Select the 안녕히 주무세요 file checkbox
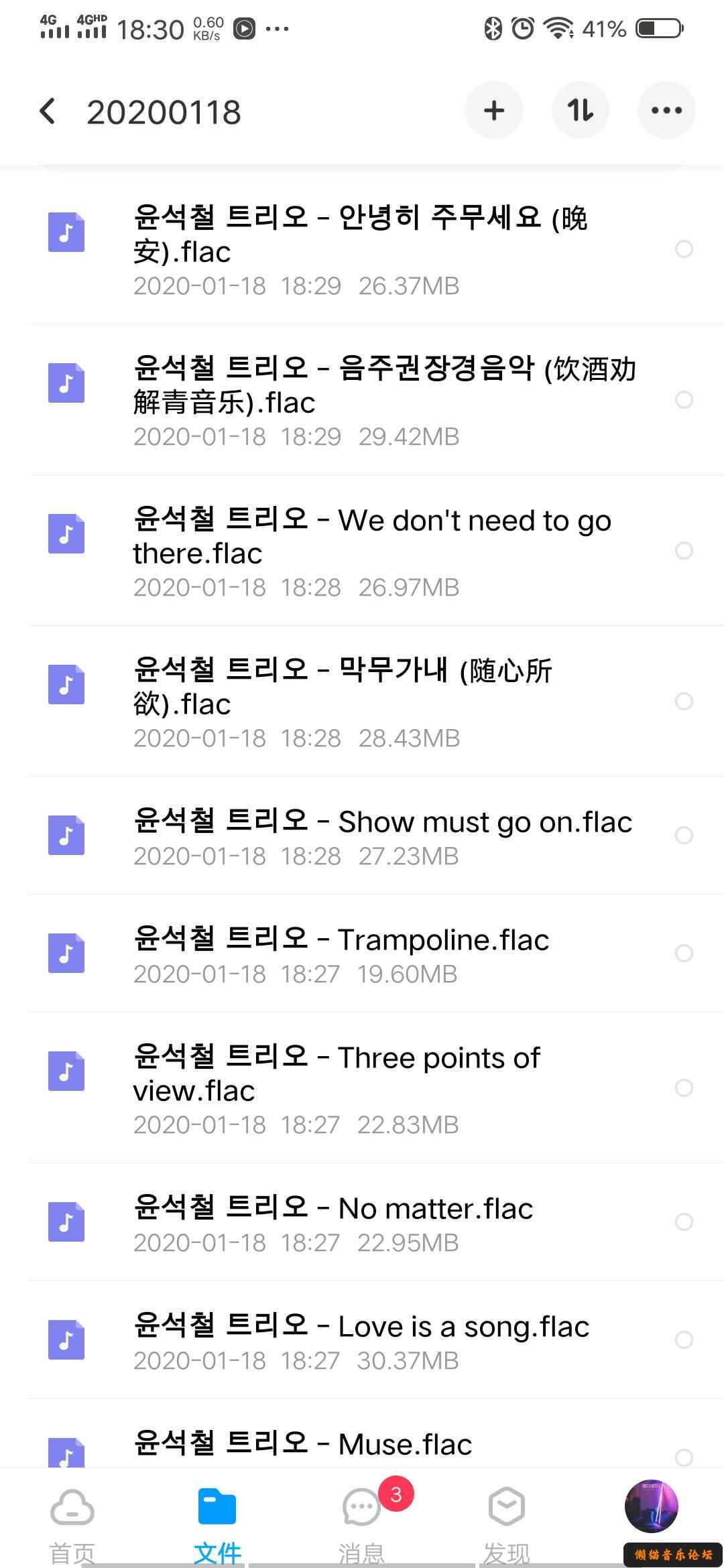 tap(684, 249)
